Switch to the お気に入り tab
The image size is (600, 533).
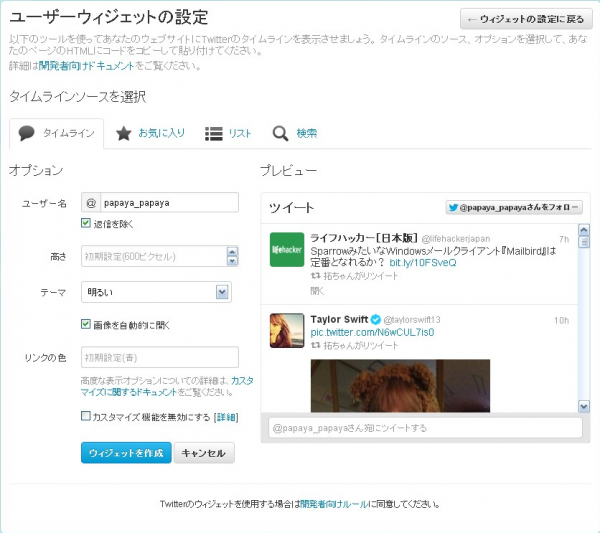click(x=150, y=134)
